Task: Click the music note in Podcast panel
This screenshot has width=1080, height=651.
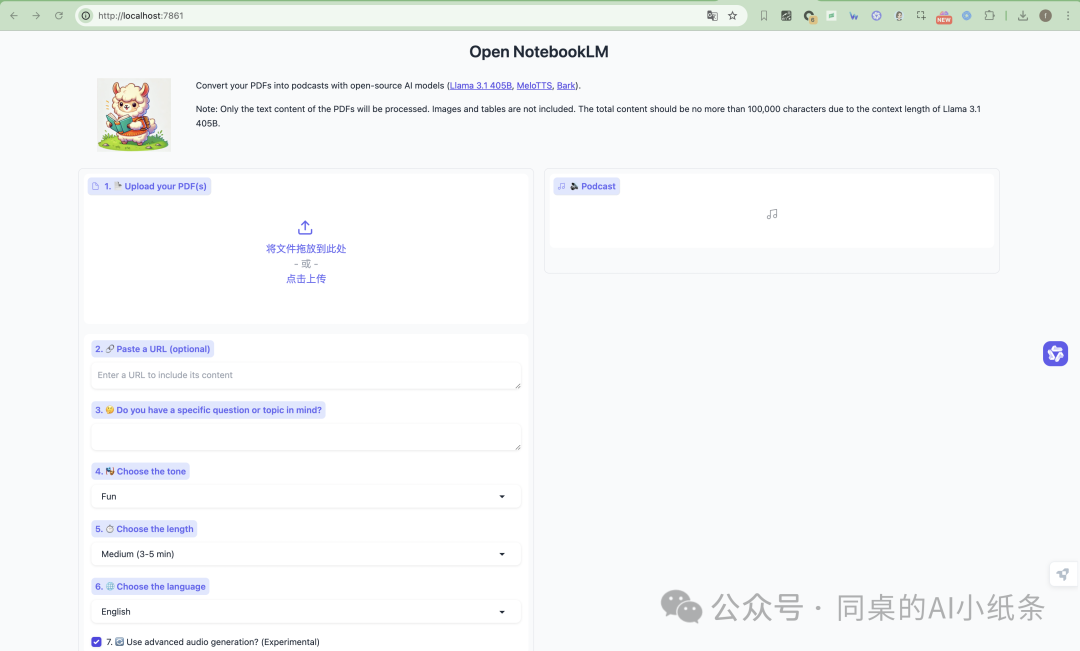Action: (x=772, y=214)
